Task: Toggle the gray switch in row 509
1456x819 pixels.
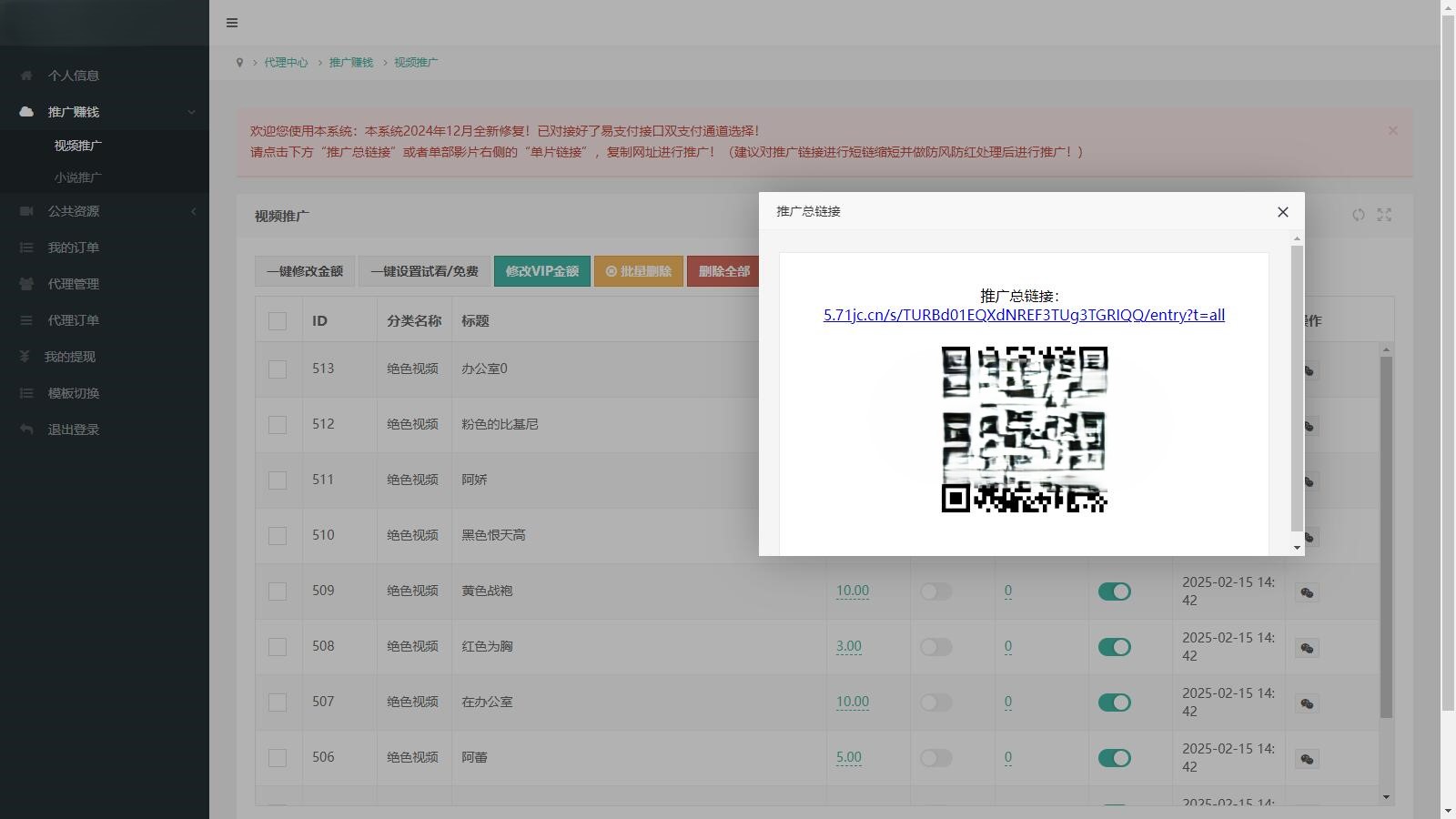Action: 935,591
